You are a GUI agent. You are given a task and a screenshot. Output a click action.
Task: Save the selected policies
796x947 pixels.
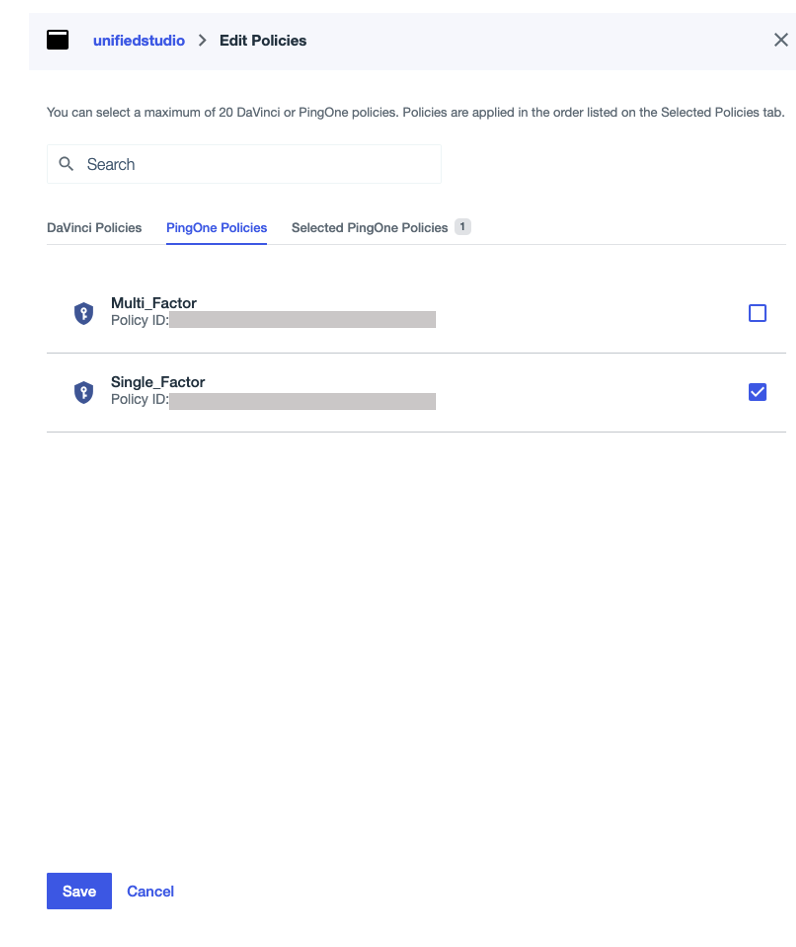click(x=78, y=890)
